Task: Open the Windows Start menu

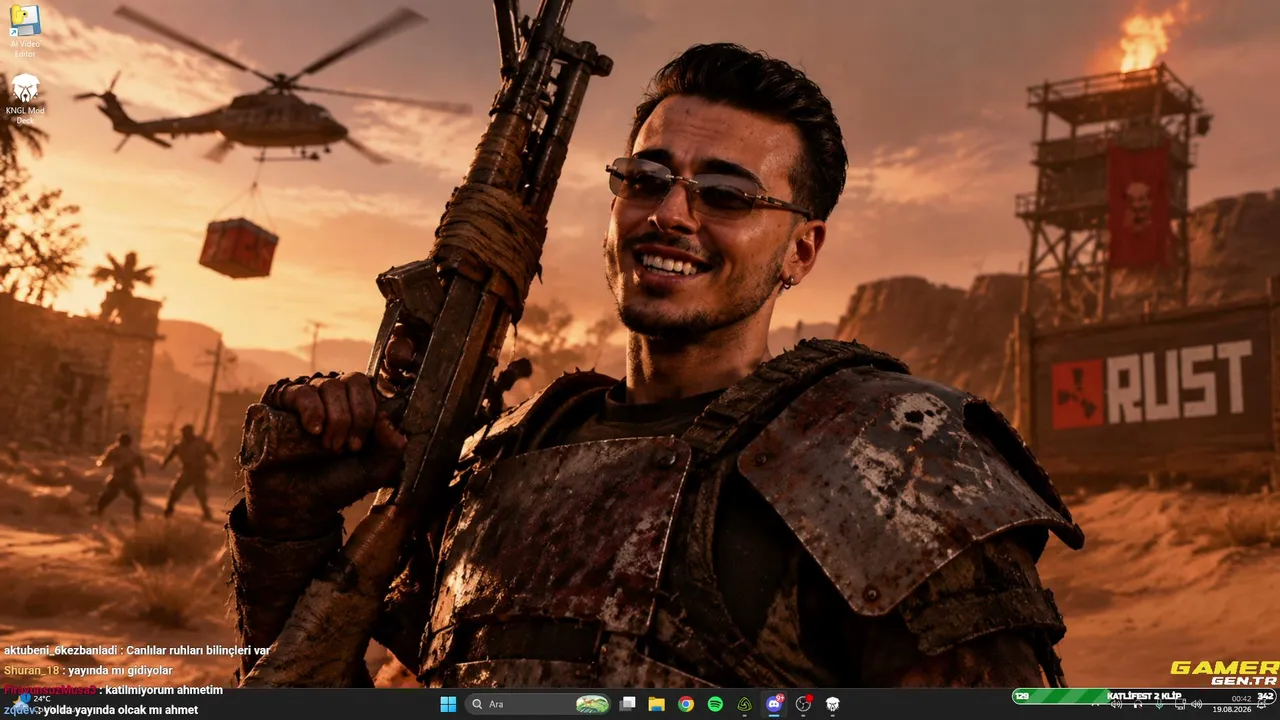Action: click(448, 704)
